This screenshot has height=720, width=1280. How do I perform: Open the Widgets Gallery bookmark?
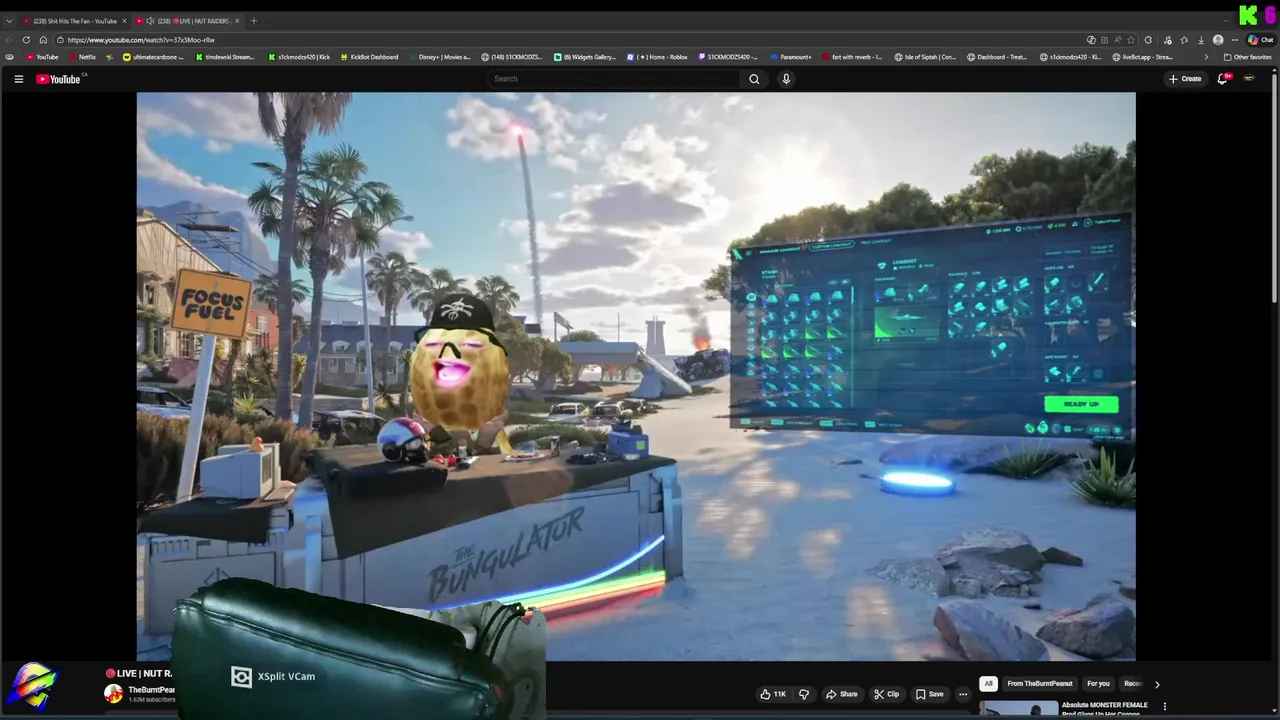585,57
